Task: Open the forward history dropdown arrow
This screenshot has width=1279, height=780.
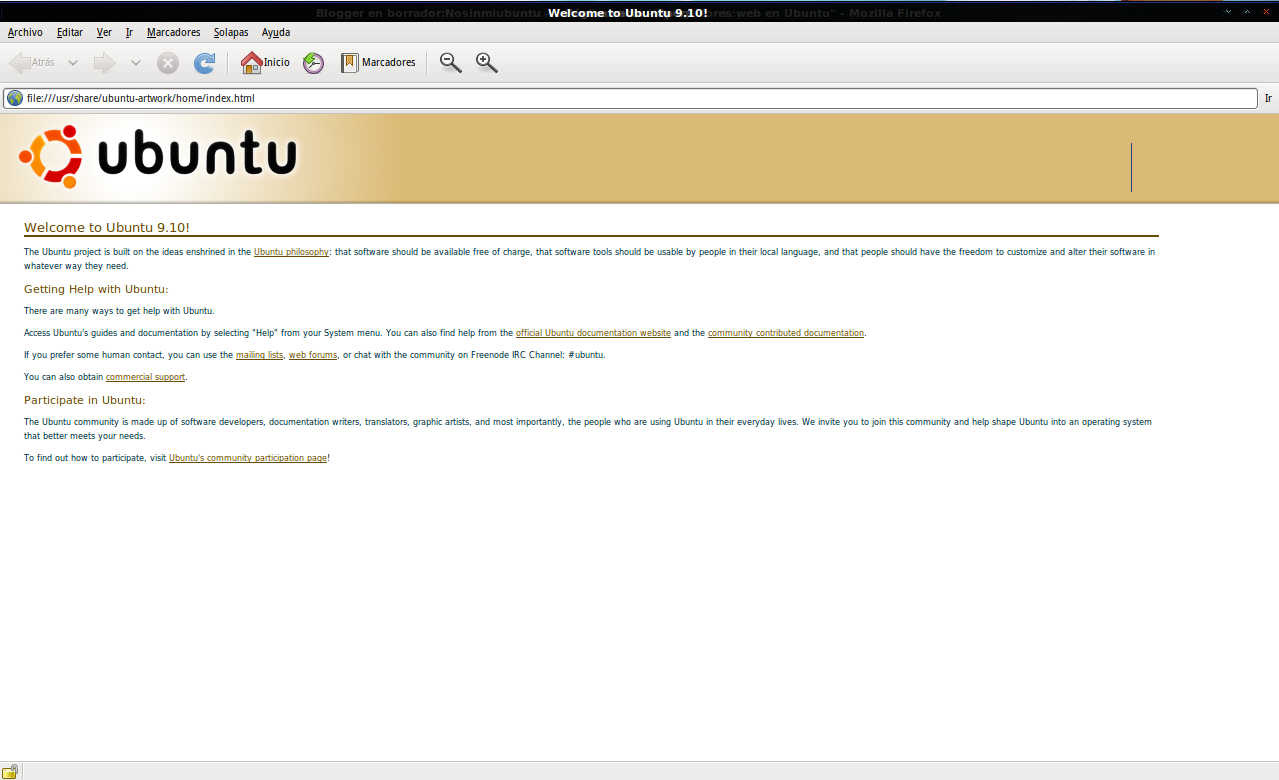Action: (136, 63)
